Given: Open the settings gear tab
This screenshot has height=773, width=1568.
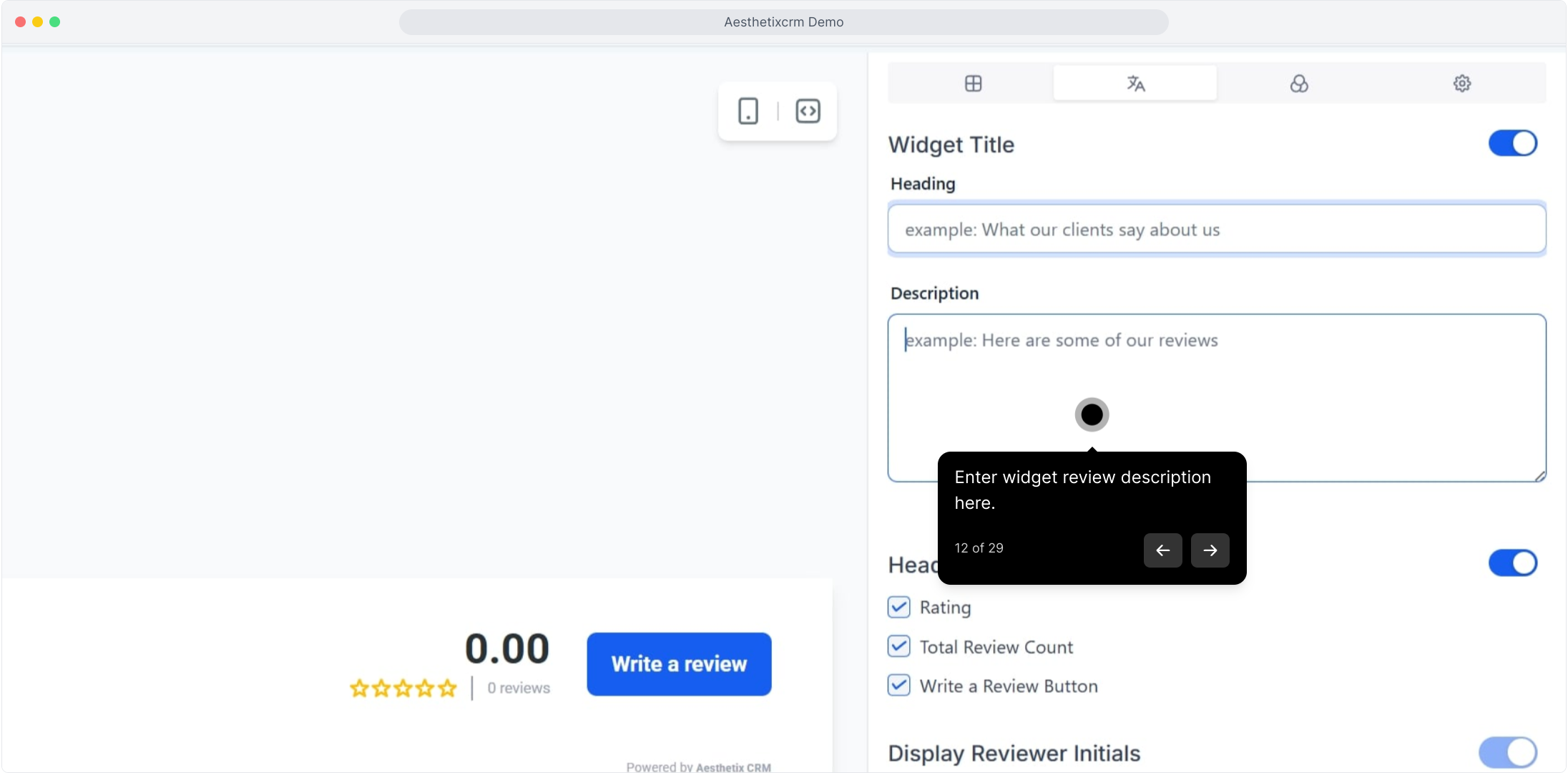Looking at the screenshot, I should click(x=1462, y=84).
